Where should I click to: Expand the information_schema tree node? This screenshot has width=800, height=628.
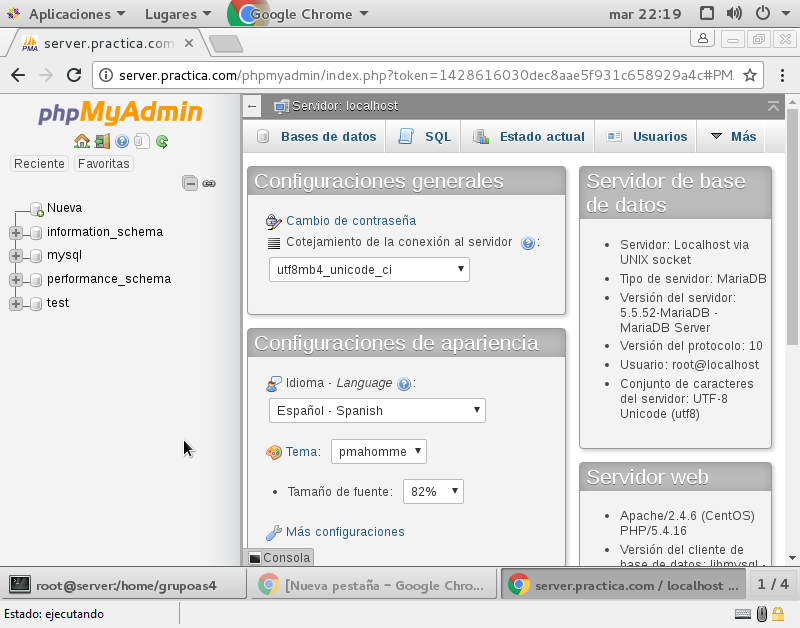[15, 231]
